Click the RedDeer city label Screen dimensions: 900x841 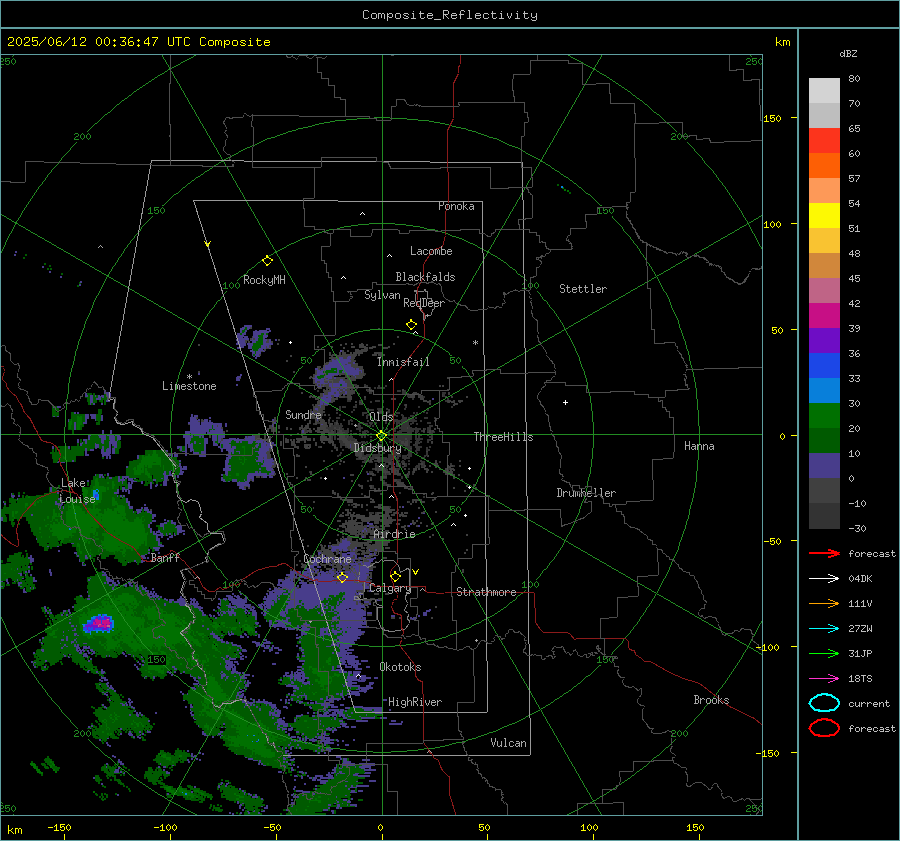pyautogui.click(x=424, y=303)
